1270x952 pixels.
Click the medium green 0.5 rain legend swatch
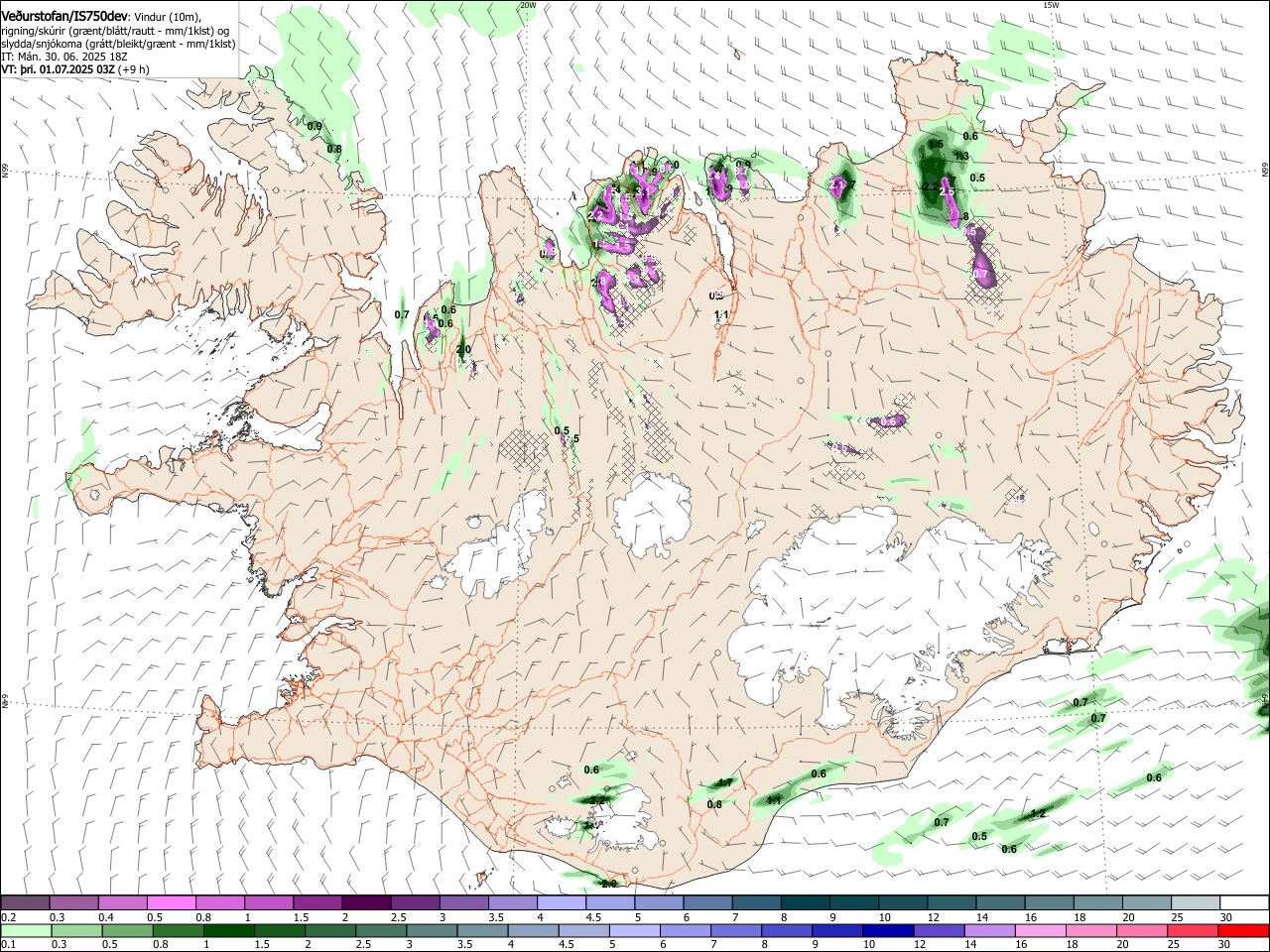pos(127,930)
